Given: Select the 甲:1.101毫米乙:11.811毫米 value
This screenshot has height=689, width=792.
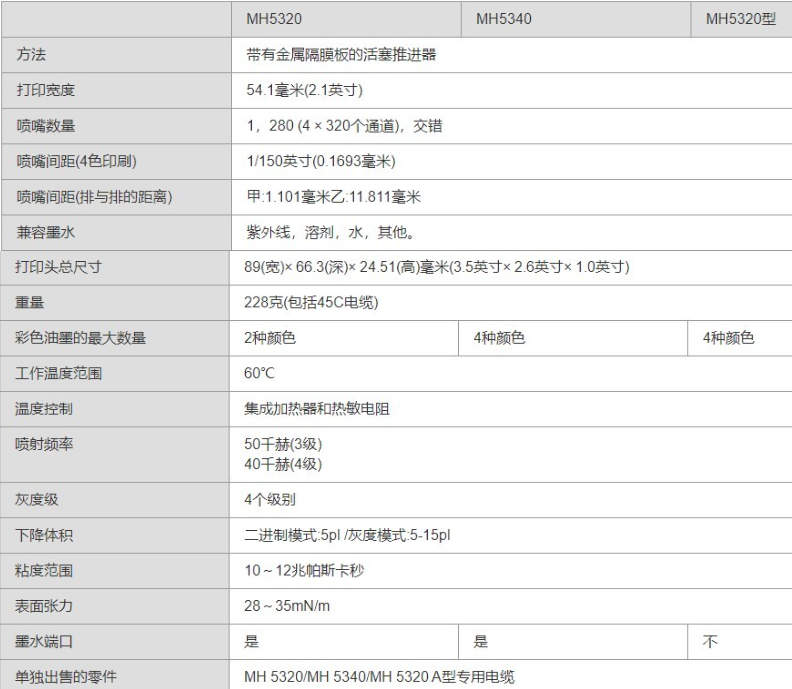Looking at the screenshot, I should (333, 196).
